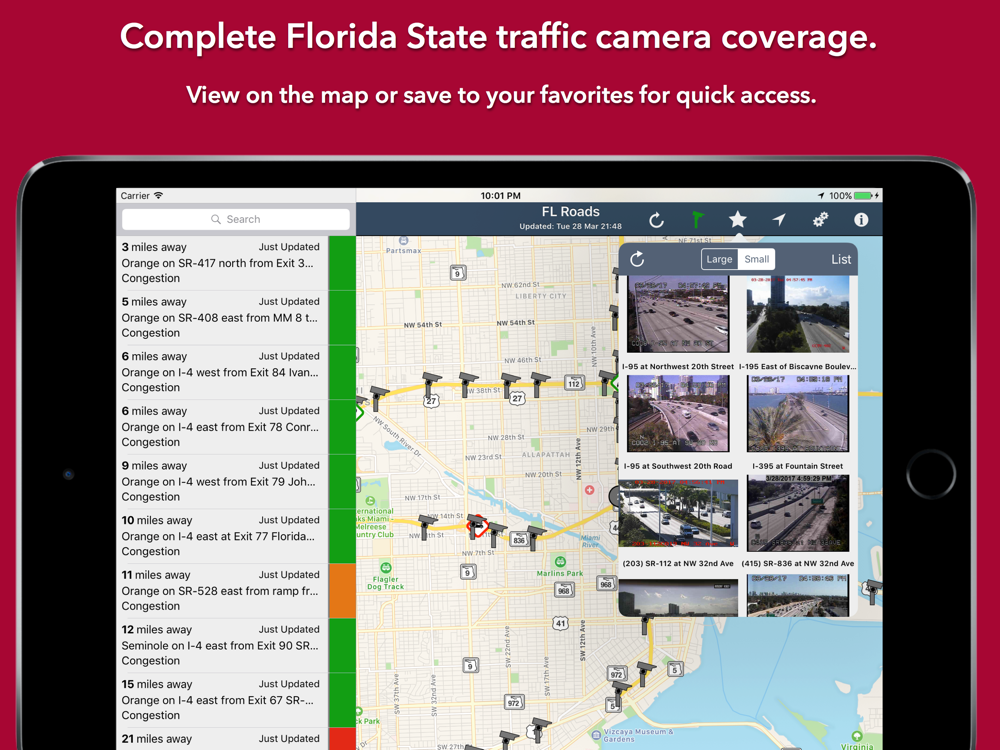Show app info with the info icon
The width and height of the screenshot is (1000, 750).
click(x=861, y=219)
